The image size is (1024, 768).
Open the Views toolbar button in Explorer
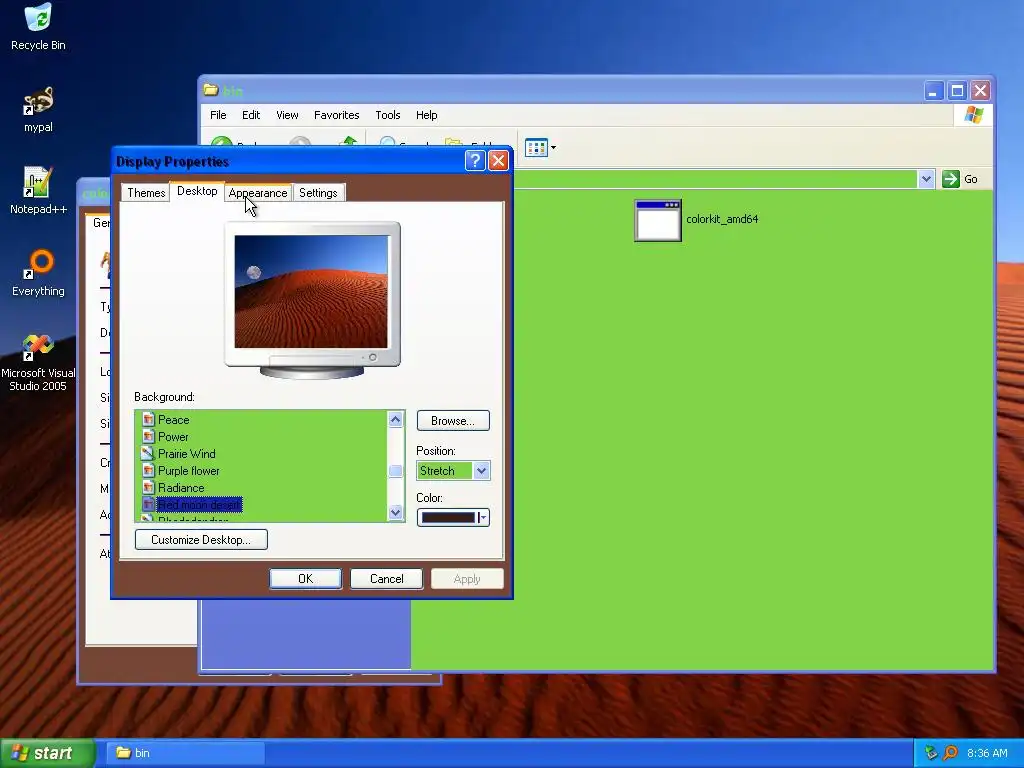click(540, 148)
